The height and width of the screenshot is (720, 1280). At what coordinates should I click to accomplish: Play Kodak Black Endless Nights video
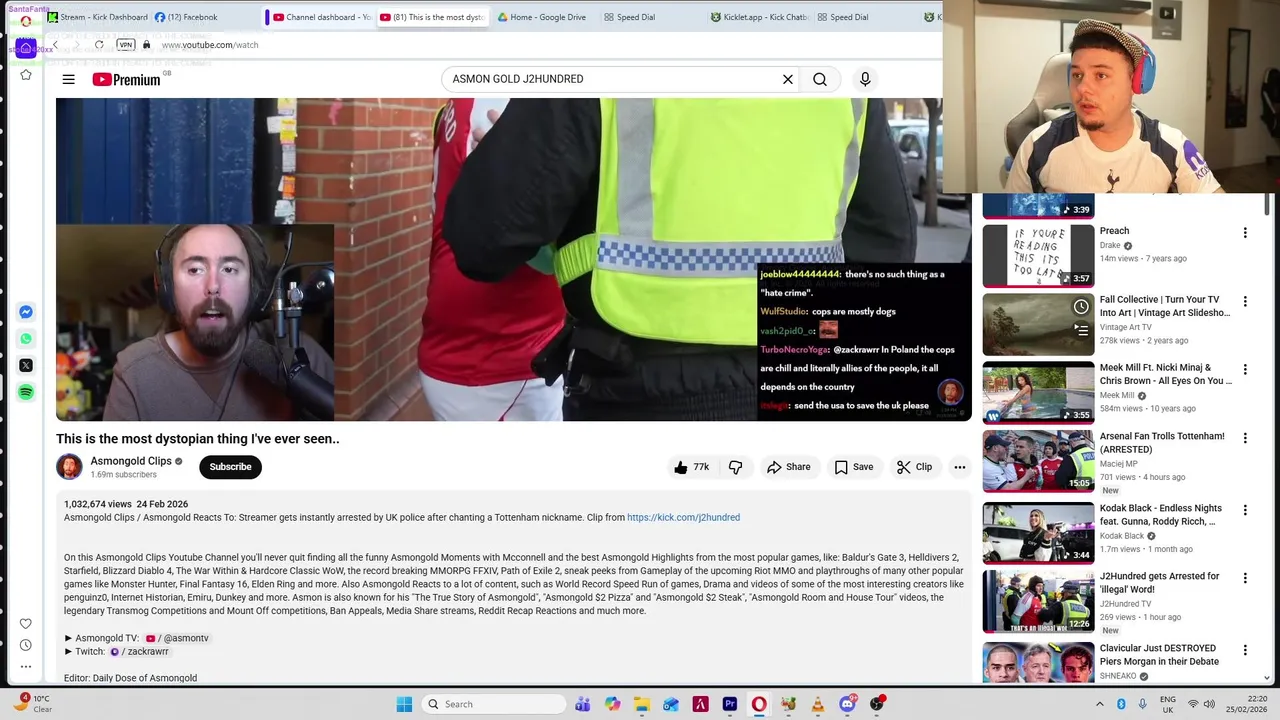[1038, 532]
